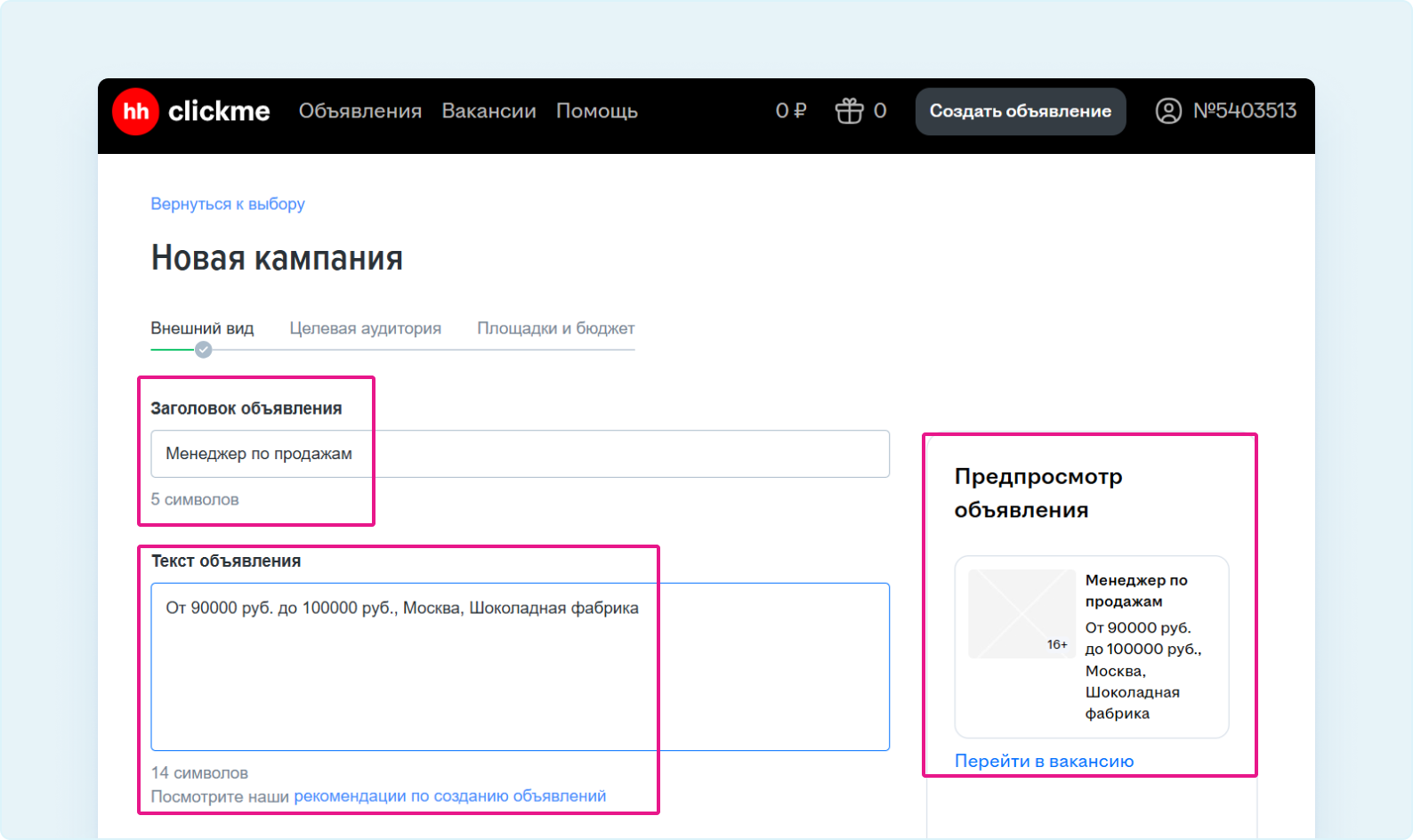Image resolution: width=1413 pixels, height=840 pixels.
Task: Click the clickme brand name
Action: pyautogui.click(x=219, y=111)
